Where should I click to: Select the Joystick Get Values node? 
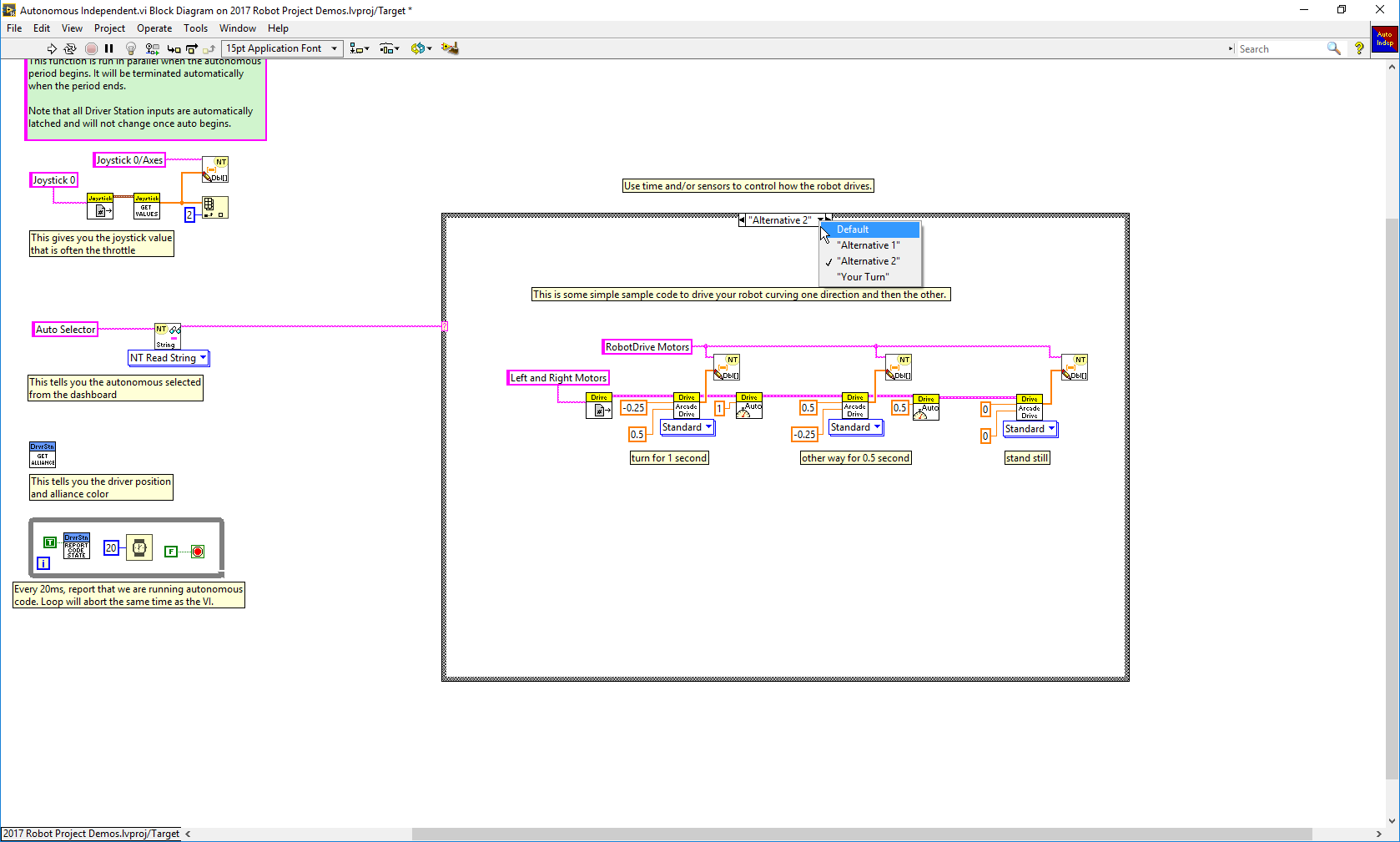(x=147, y=206)
